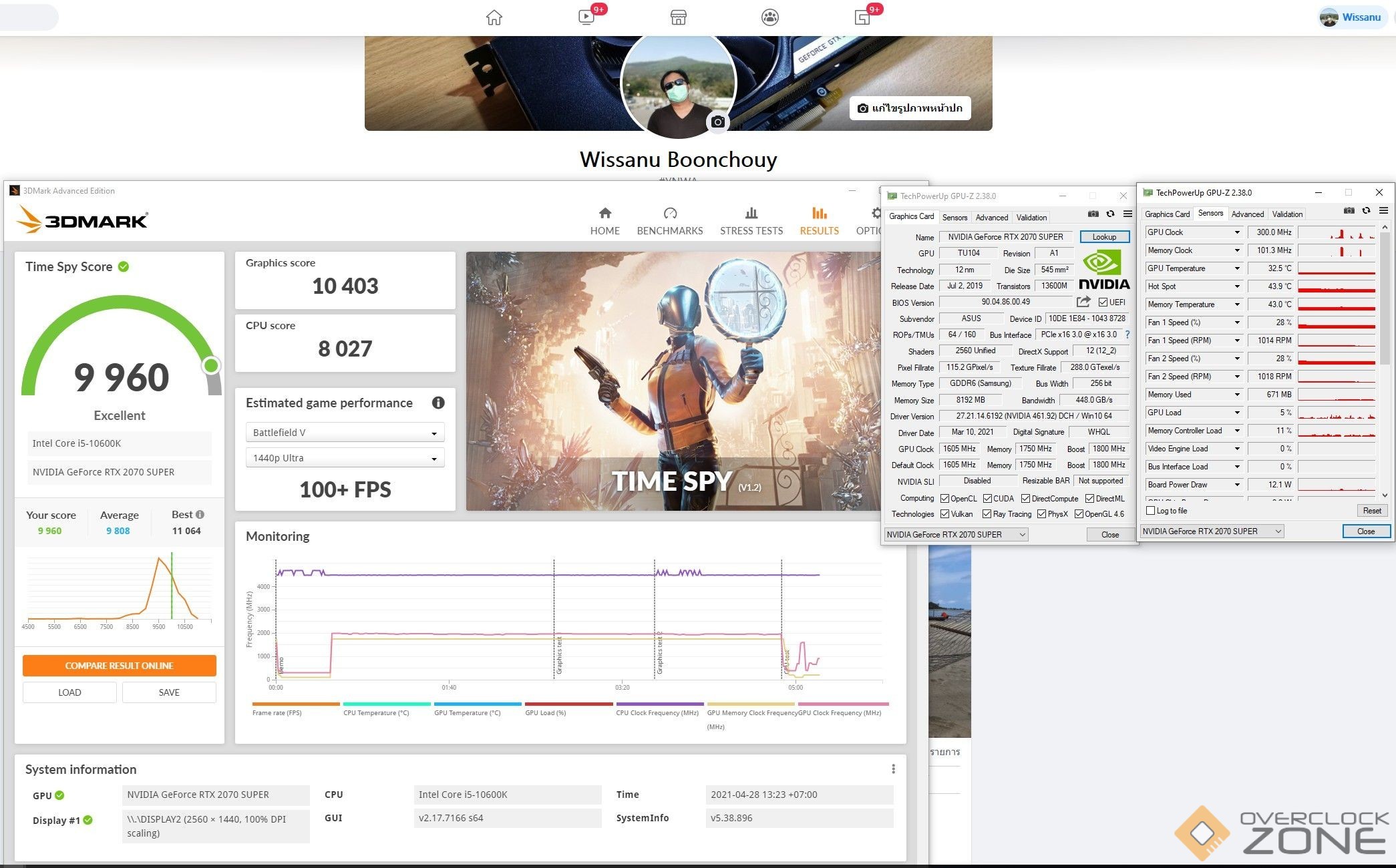Expand the GPU Temperature sensor dropdown
Screen dimensions: 1396x868
tap(1236, 268)
